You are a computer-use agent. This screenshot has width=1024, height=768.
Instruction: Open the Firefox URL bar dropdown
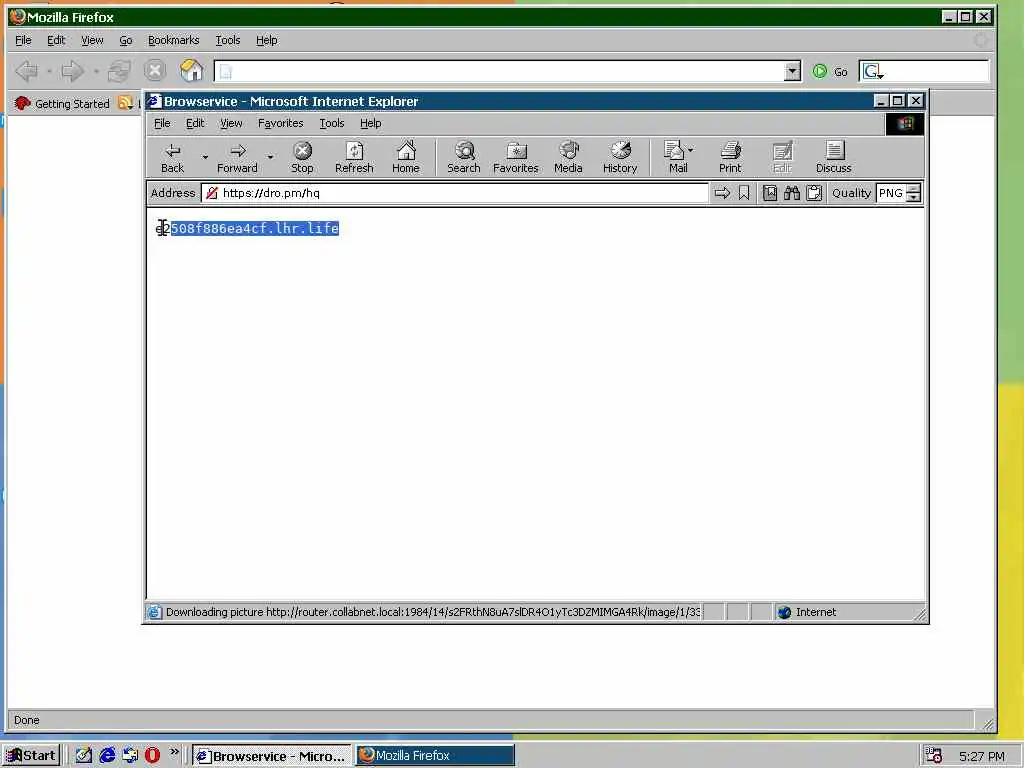click(792, 71)
